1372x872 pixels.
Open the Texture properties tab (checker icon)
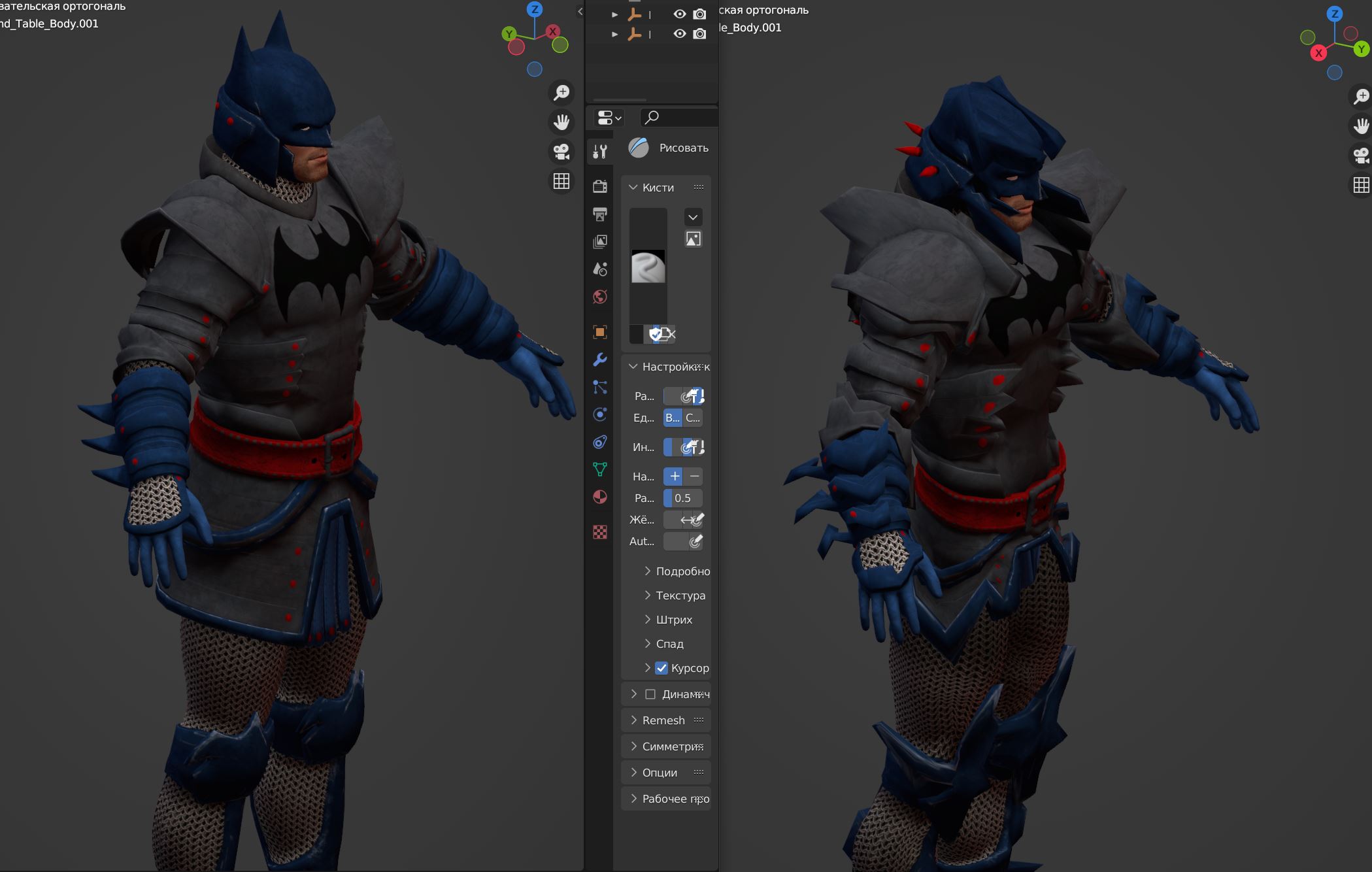coord(599,532)
